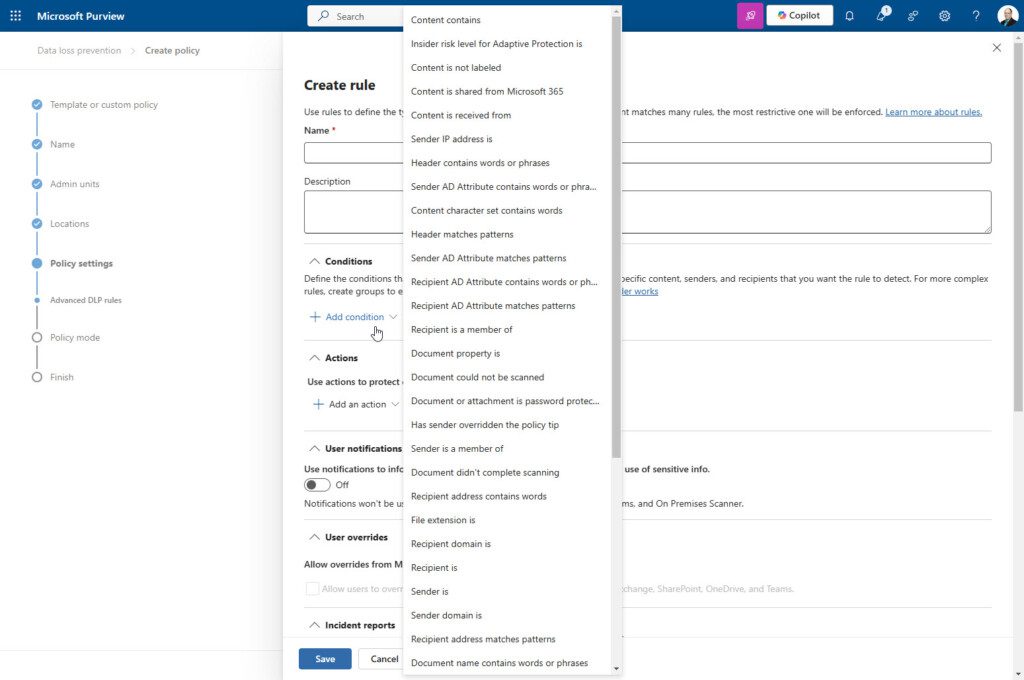
Task: Collapse the Conditions section
Action: (314, 261)
